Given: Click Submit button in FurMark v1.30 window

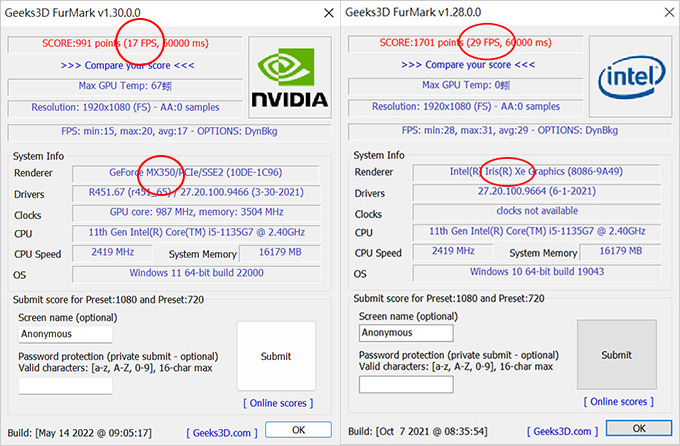Looking at the screenshot, I should (x=276, y=356).
